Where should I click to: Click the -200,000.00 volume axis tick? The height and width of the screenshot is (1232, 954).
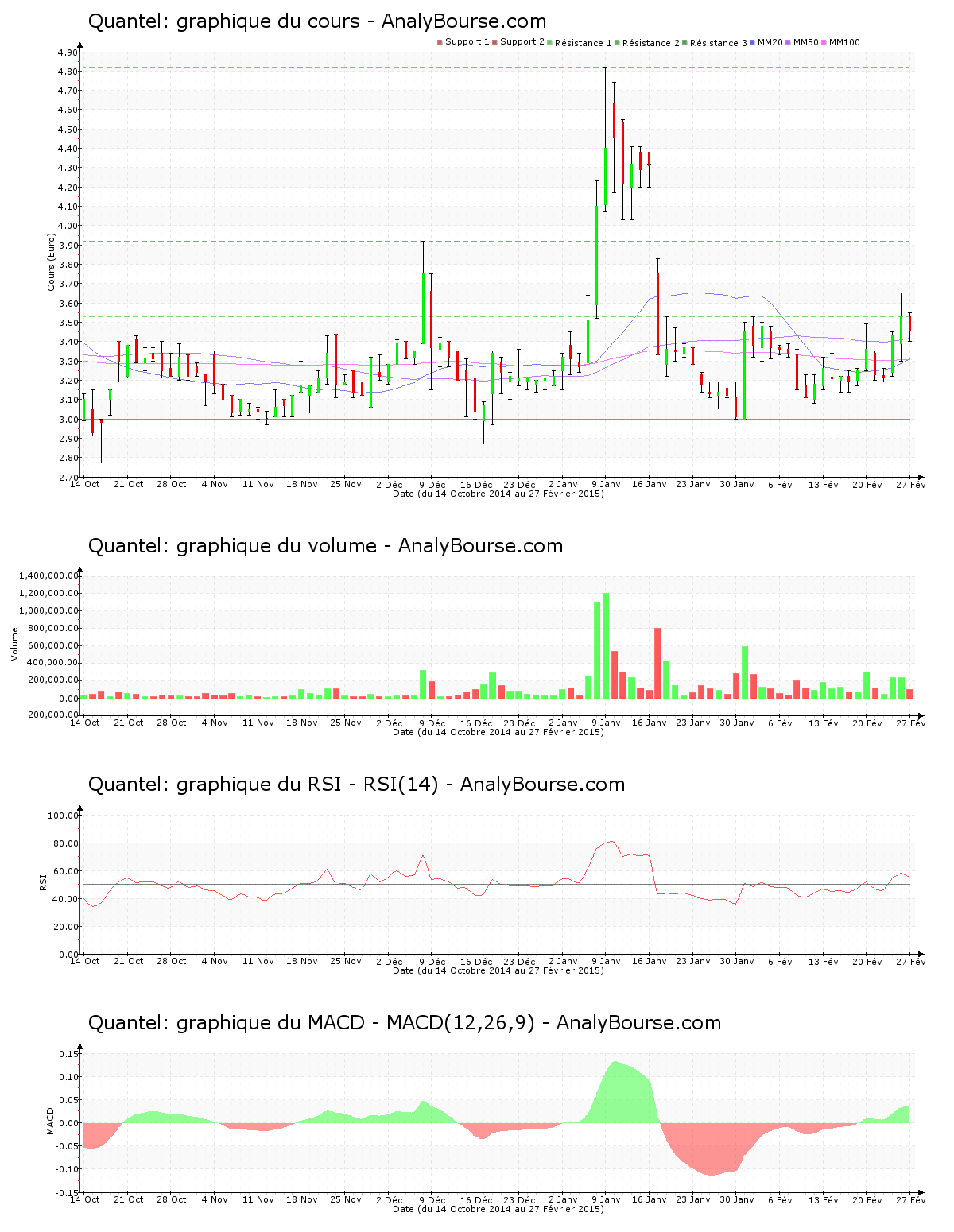[49, 715]
